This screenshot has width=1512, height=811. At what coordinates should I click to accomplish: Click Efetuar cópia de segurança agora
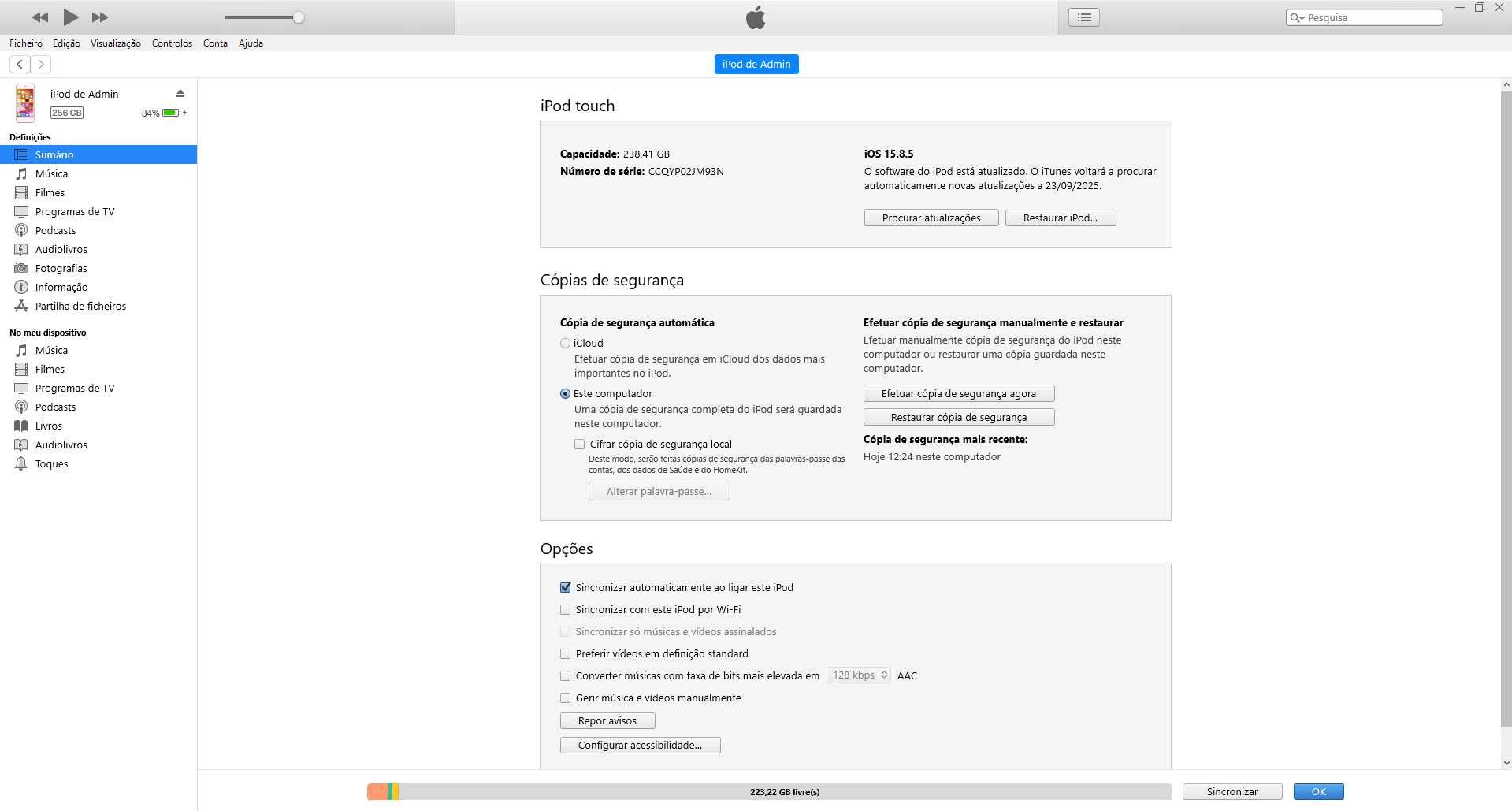tap(959, 393)
